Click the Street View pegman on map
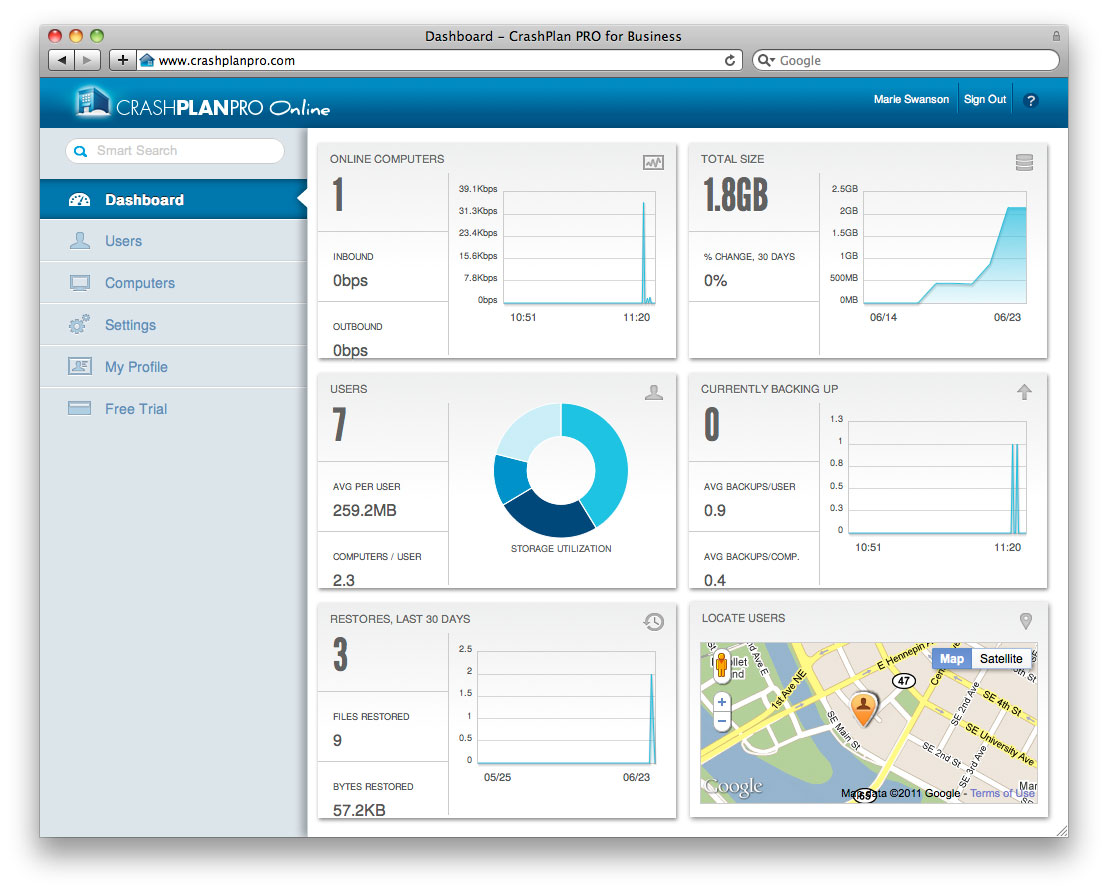 tap(721, 665)
